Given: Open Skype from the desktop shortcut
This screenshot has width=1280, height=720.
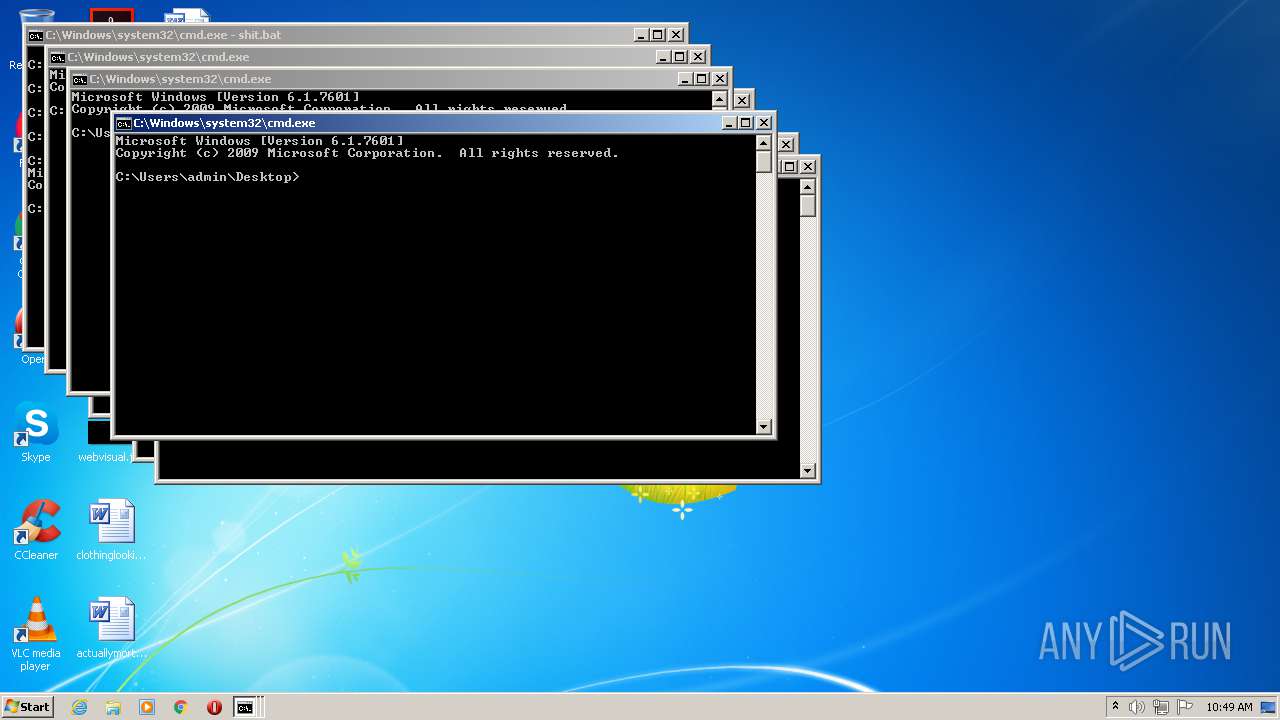Looking at the screenshot, I should 35,432.
